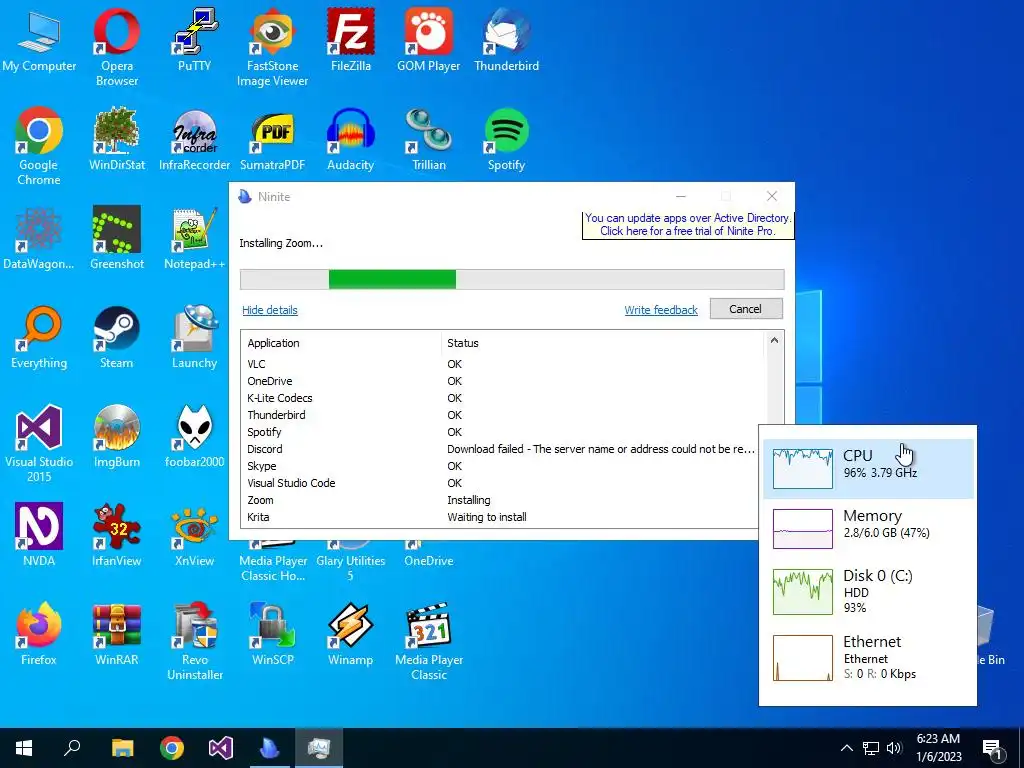Click the Glary Utilities 5 desktop label
1024x768 pixels.
coord(351,568)
